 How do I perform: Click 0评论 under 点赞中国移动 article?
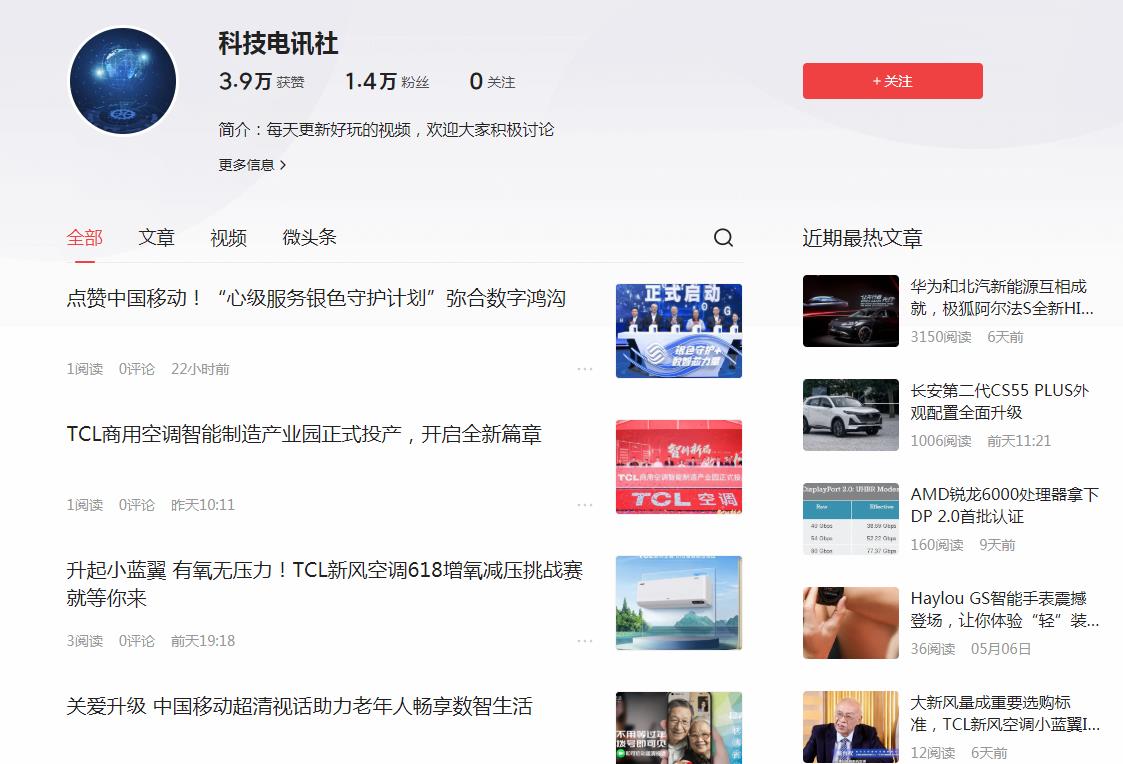137,369
